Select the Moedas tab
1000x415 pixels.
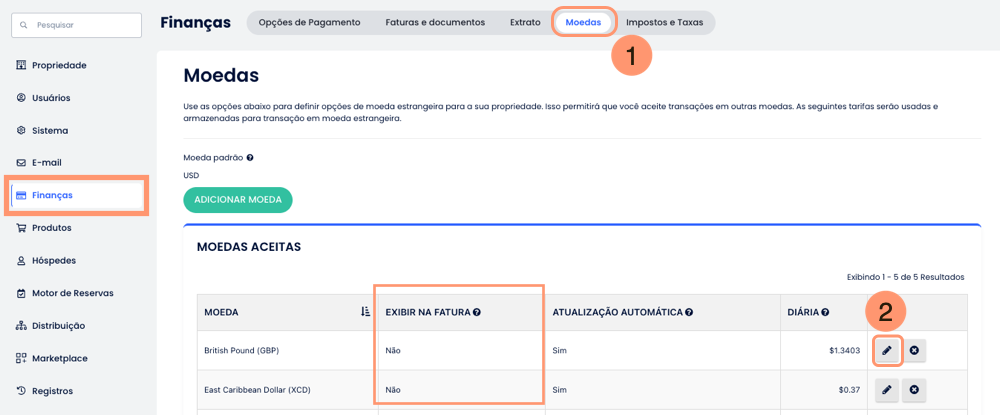click(x=583, y=22)
